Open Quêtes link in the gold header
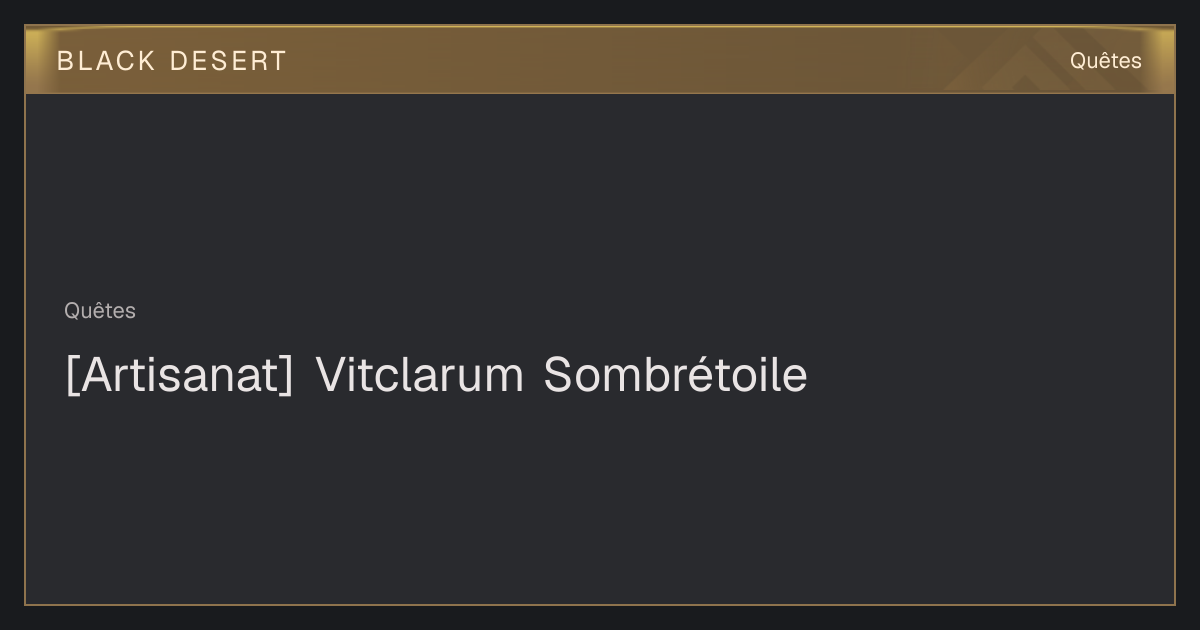This screenshot has height=630, width=1200. pos(1105,61)
